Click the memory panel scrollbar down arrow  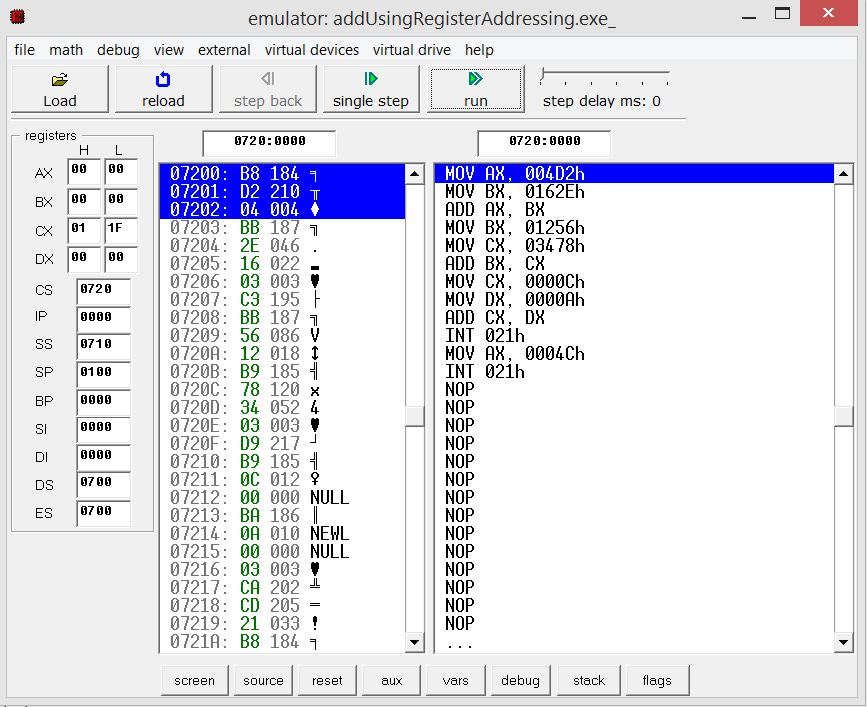point(412,642)
